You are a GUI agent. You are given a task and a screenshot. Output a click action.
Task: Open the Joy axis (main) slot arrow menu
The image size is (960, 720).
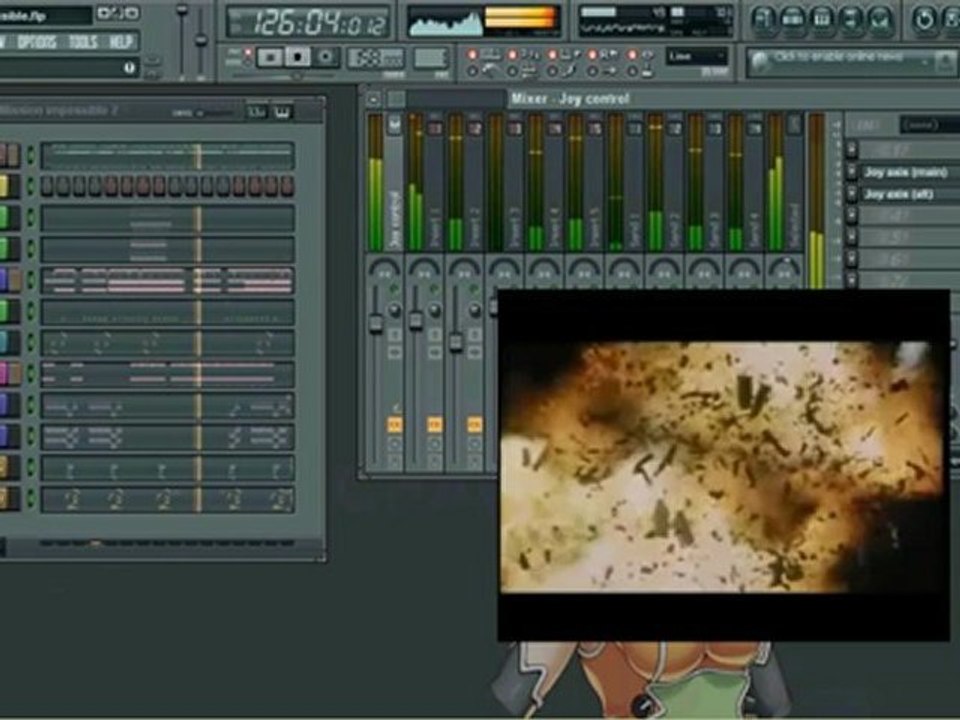click(852, 173)
